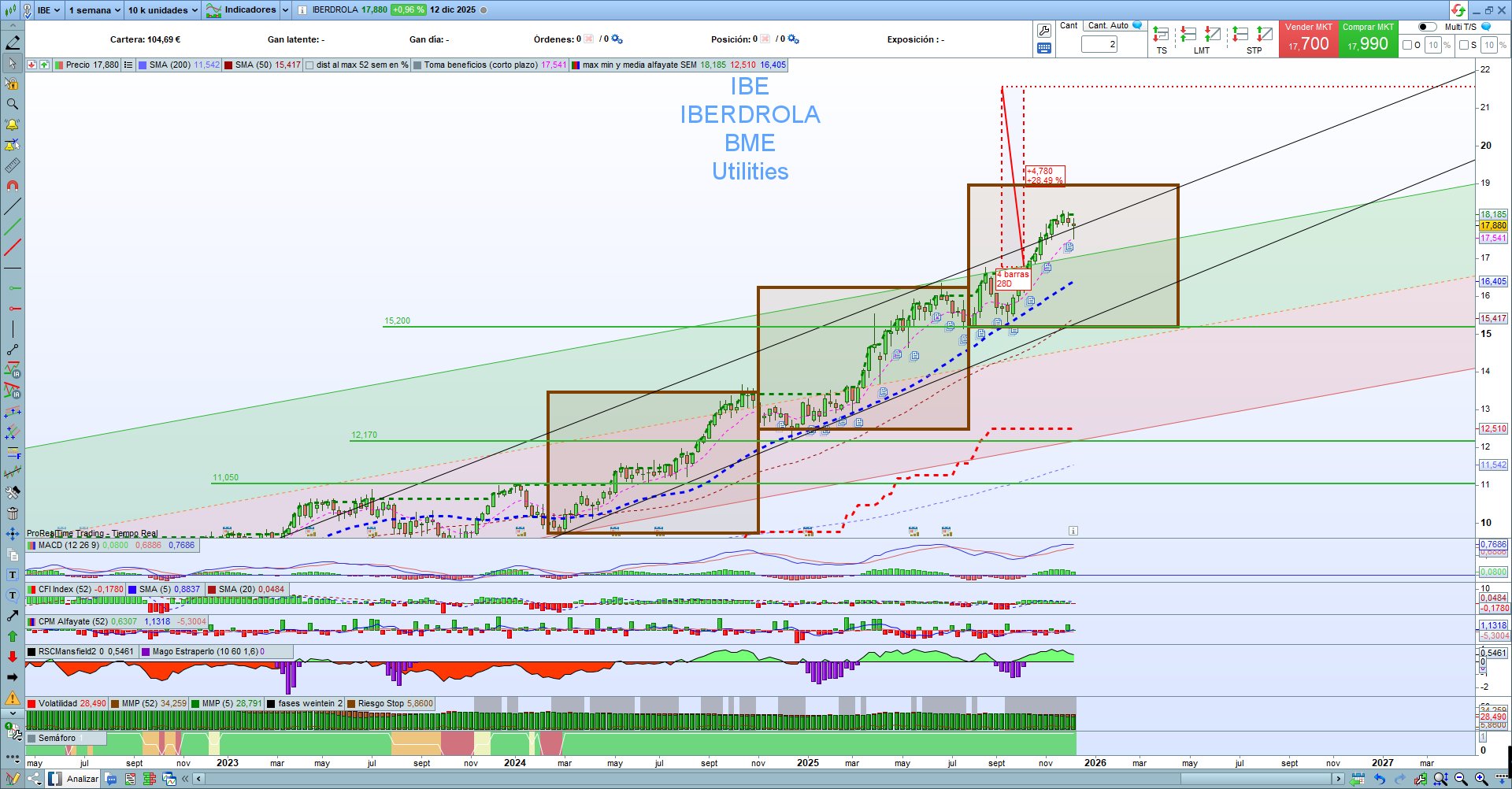This screenshot has width=1512, height=789.
Task: Click the undo arrow in bottom toolbar
Action: click(1380, 780)
